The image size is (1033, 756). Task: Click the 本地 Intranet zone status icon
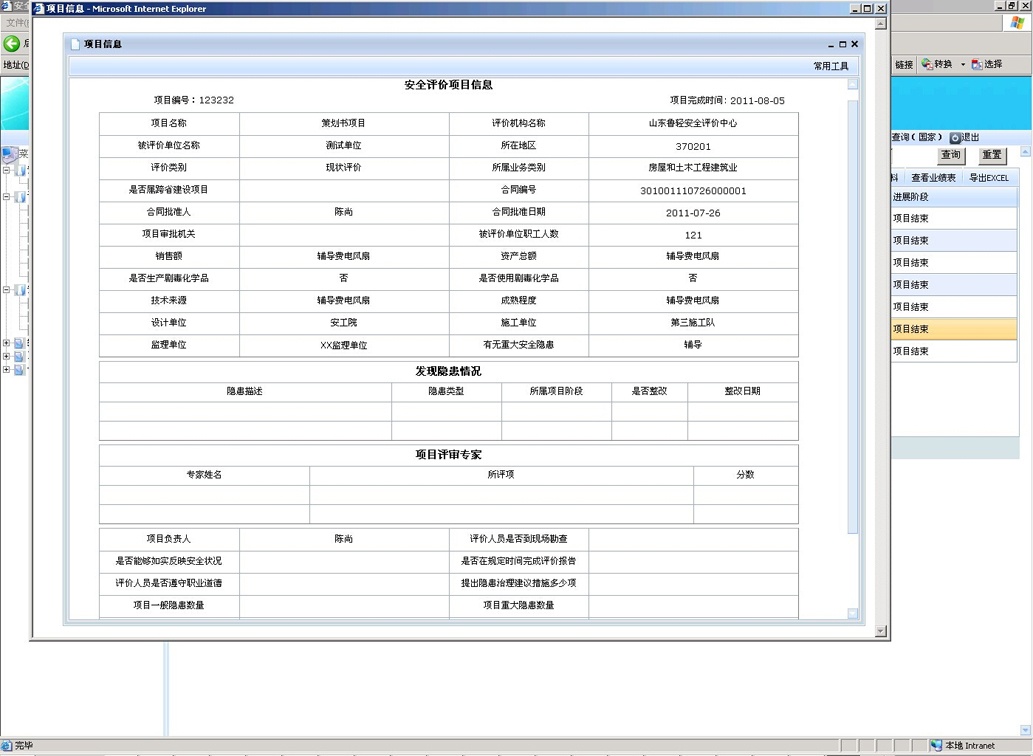[x=936, y=746]
